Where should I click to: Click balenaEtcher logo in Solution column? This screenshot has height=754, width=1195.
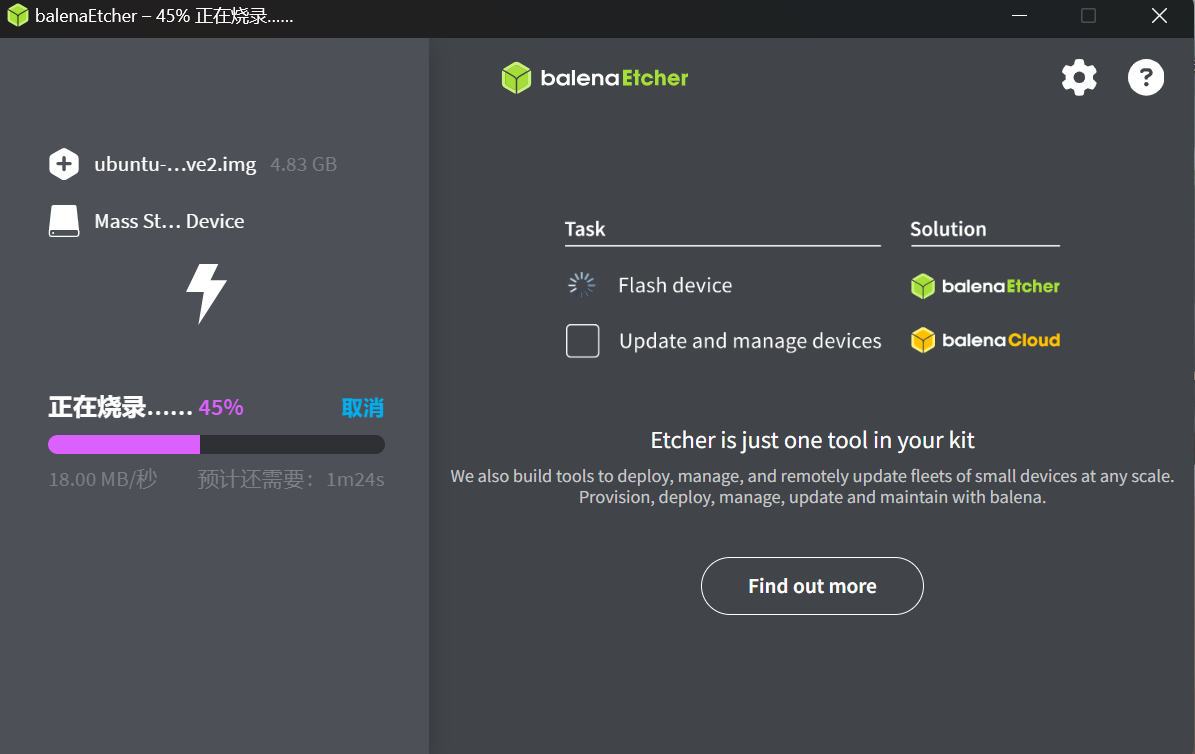pos(985,286)
